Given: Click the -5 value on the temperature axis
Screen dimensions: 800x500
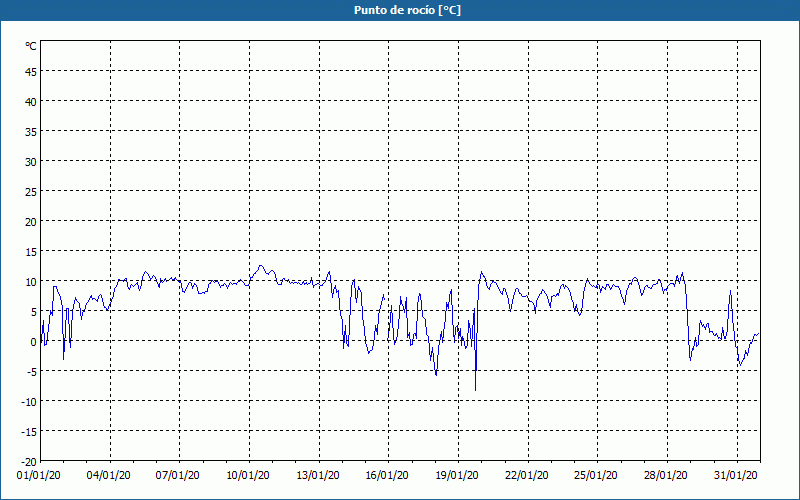Looking at the screenshot, I should pyautogui.click(x=31, y=372).
